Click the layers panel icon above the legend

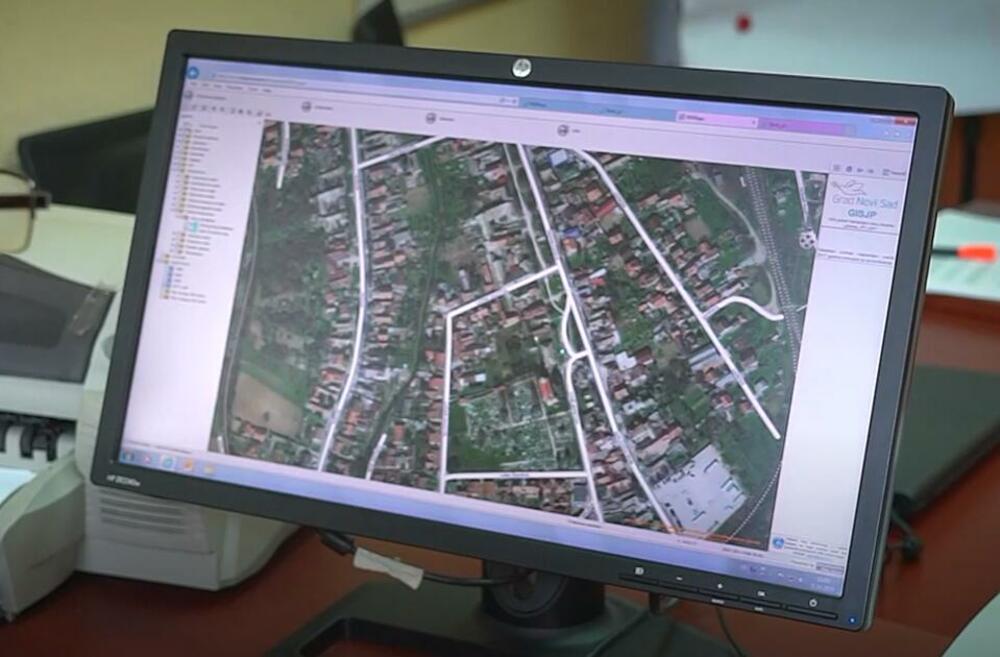tap(837, 167)
